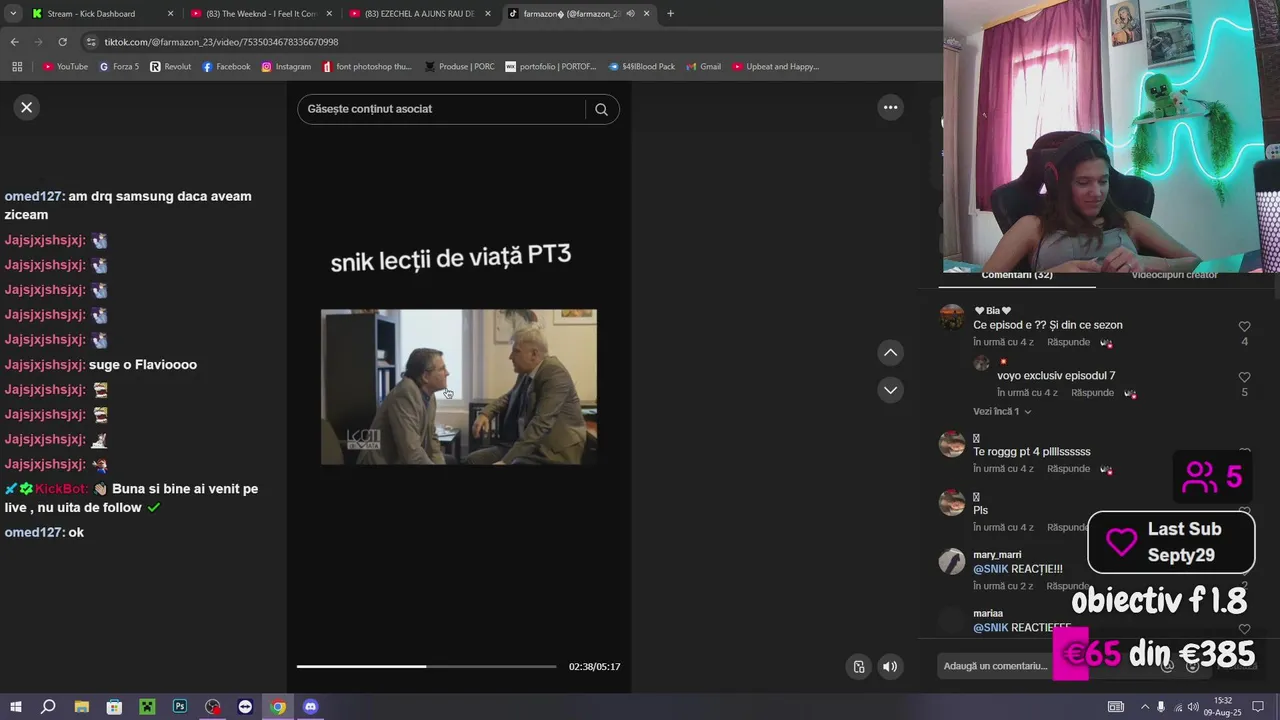Image resolution: width=1280 pixels, height=720 pixels.
Task: Open the Revolut bookmark
Action: coord(171,67)
